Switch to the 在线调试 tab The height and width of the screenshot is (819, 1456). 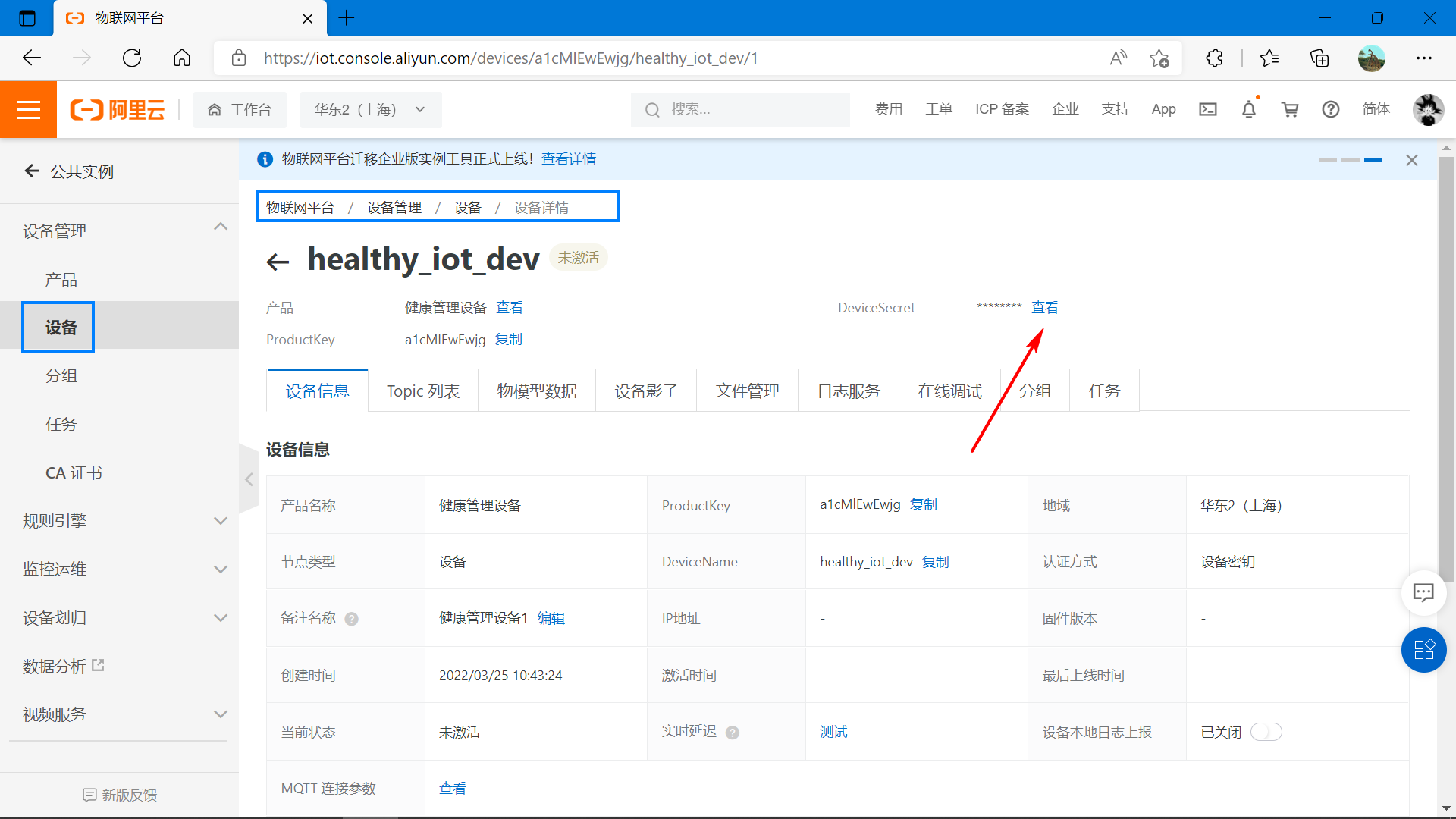click(950, 391)
